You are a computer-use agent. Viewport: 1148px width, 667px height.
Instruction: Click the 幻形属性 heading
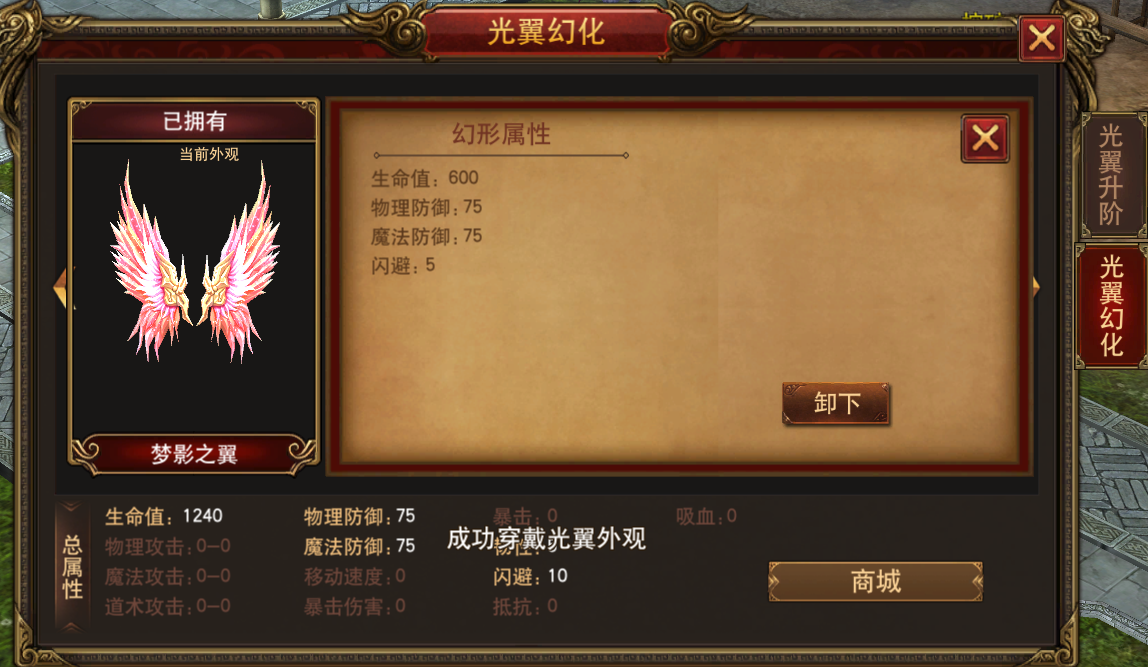coord(501,134)
